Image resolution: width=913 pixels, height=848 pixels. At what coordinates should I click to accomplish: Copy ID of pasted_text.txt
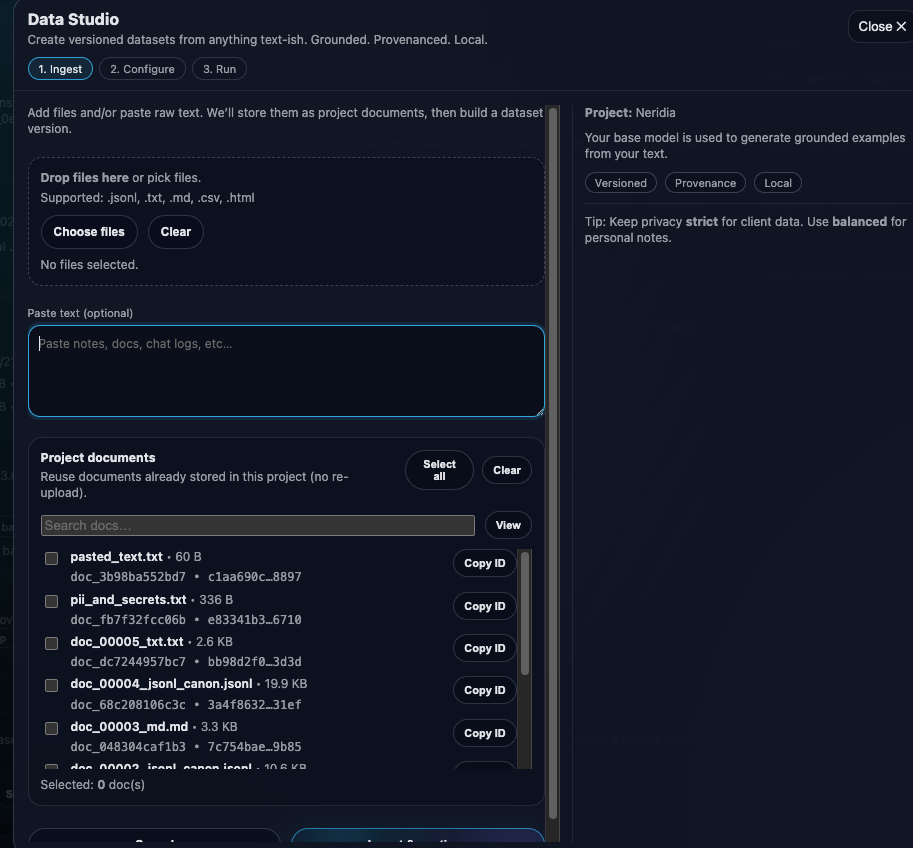[484, 563]
